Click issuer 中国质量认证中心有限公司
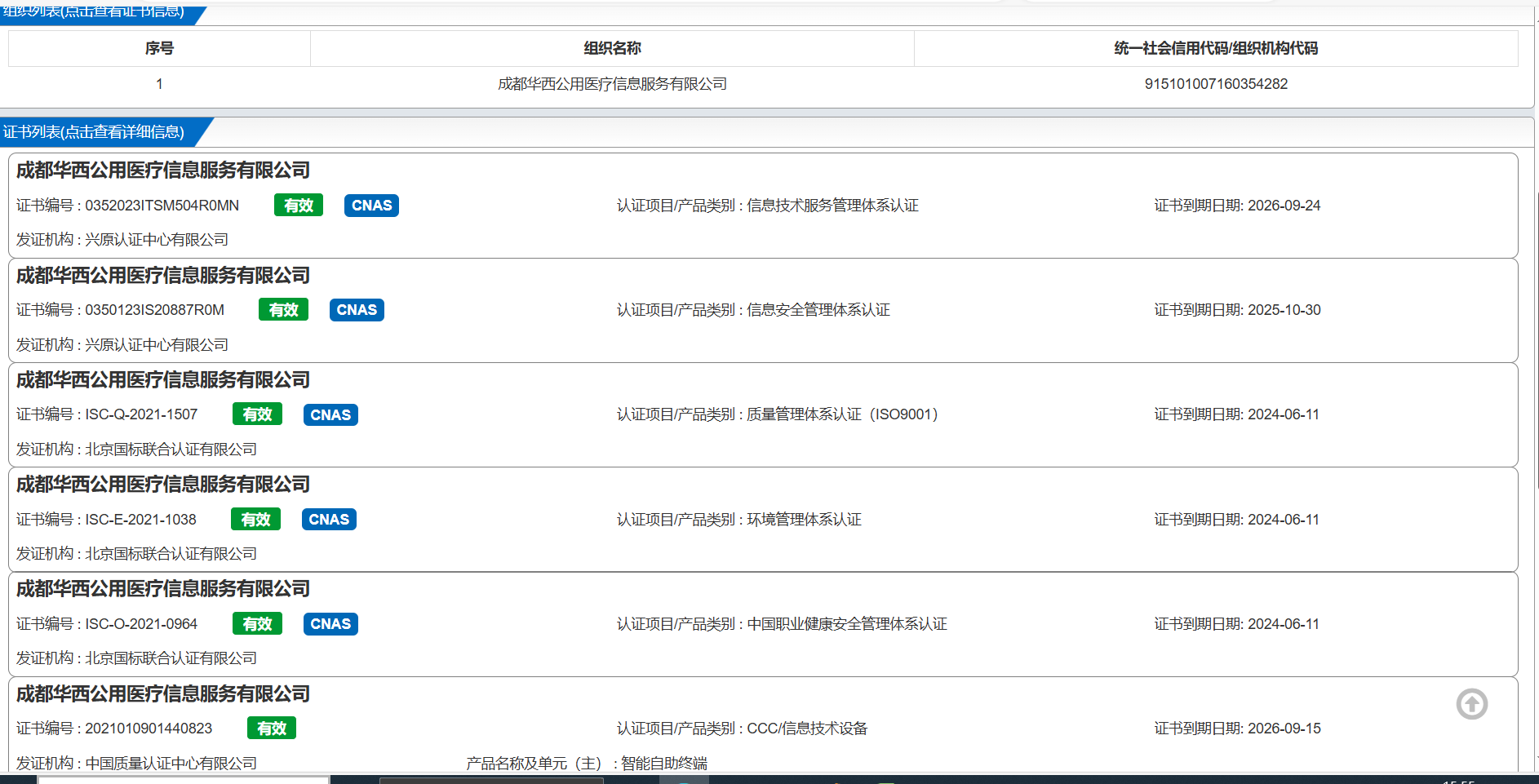This screenshot has height=784, width=1539. pyautogui.click(x=171, y=764)
